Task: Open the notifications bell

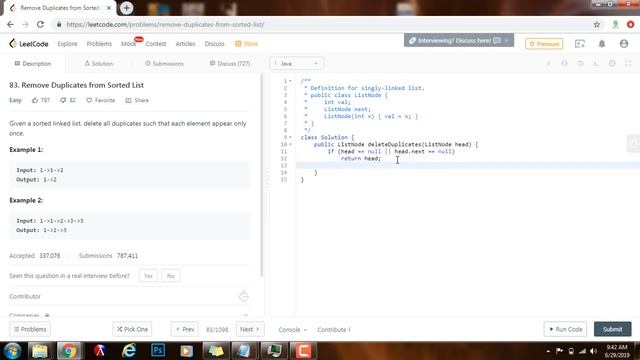Action: (x=602, y=44)
